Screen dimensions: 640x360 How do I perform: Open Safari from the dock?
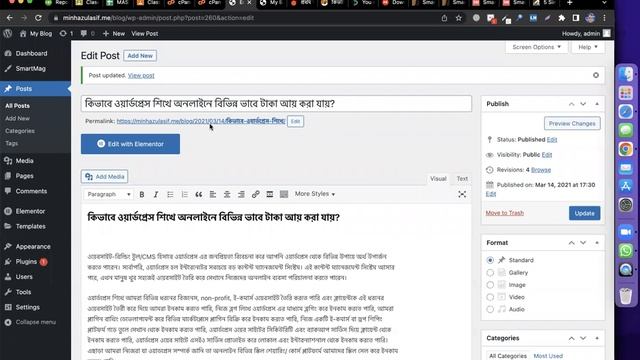tap(626, 111)
